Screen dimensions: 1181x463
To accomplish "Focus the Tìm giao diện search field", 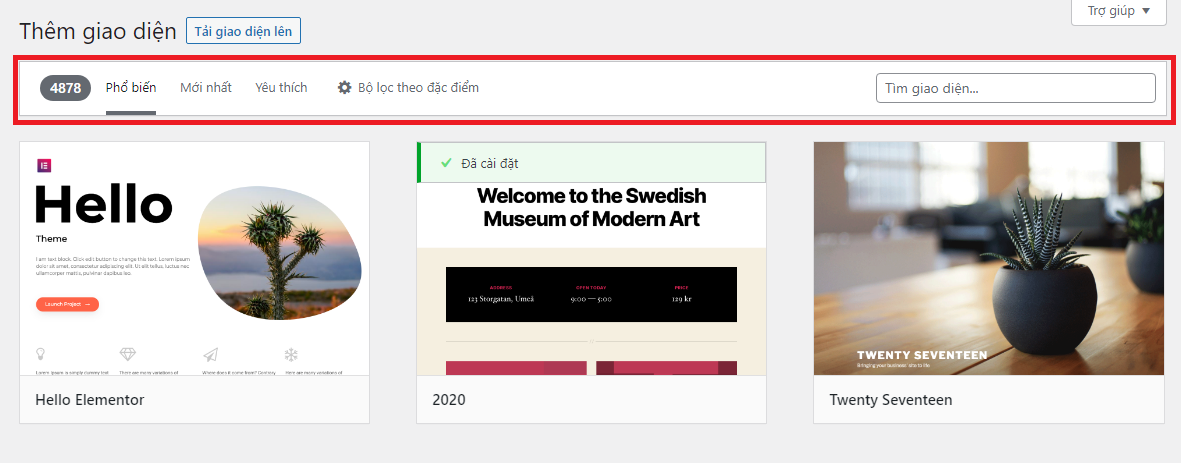I will (1015, 88).
